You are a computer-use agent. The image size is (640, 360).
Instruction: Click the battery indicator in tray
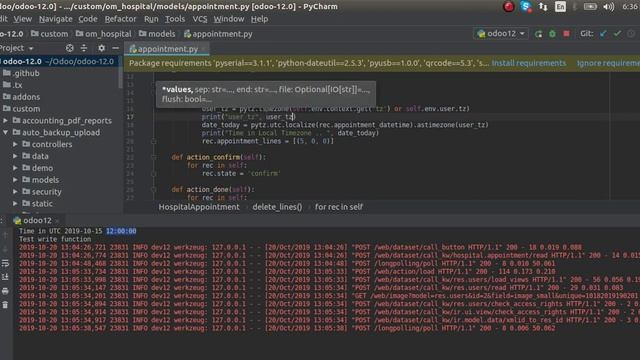click(x=590, y=7)
